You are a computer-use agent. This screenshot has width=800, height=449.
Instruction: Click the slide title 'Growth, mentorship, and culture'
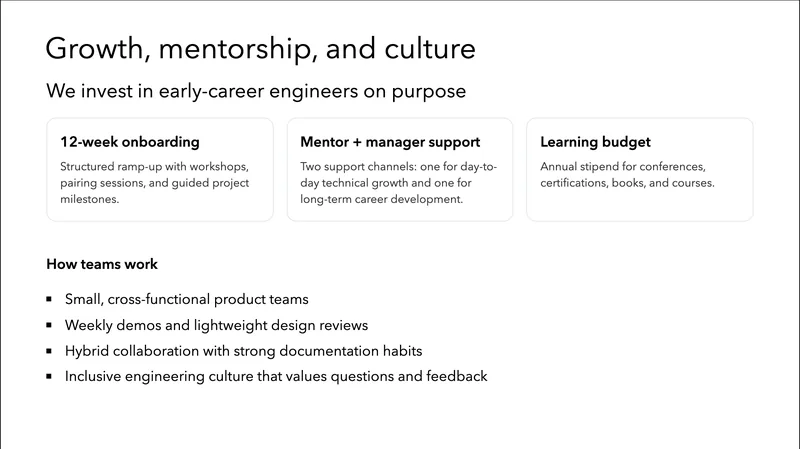261,47
